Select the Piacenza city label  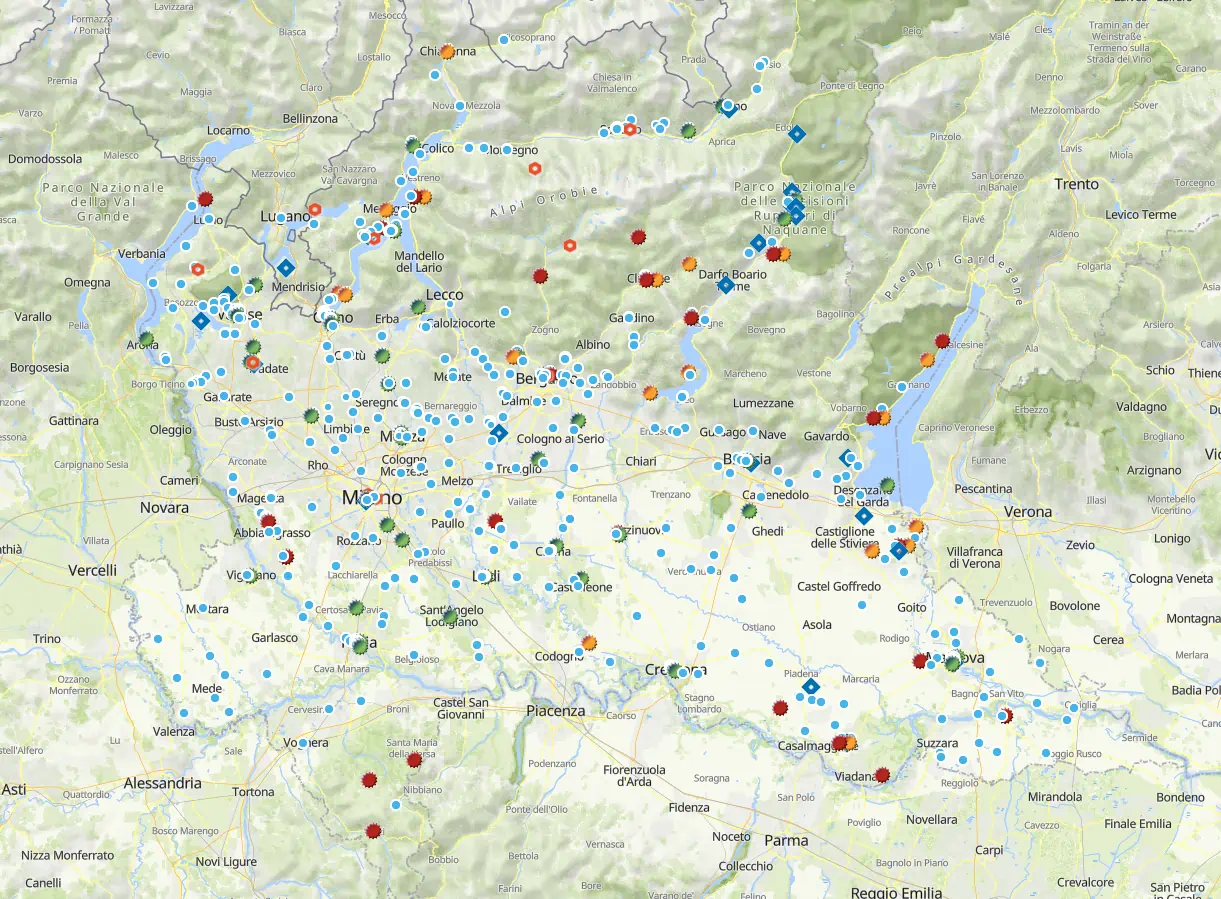556,711
